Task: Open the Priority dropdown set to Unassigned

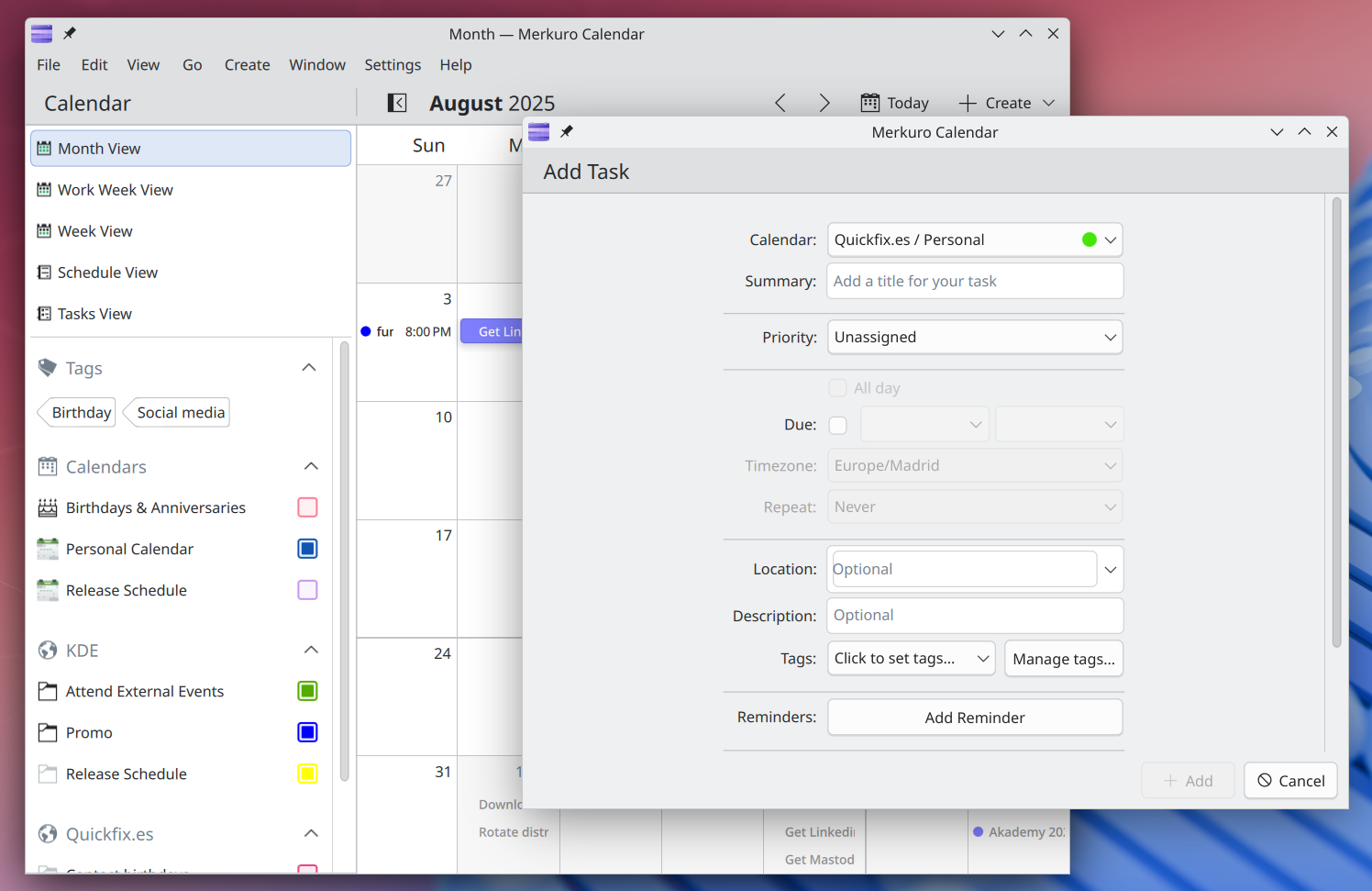Action: point(975,337)
